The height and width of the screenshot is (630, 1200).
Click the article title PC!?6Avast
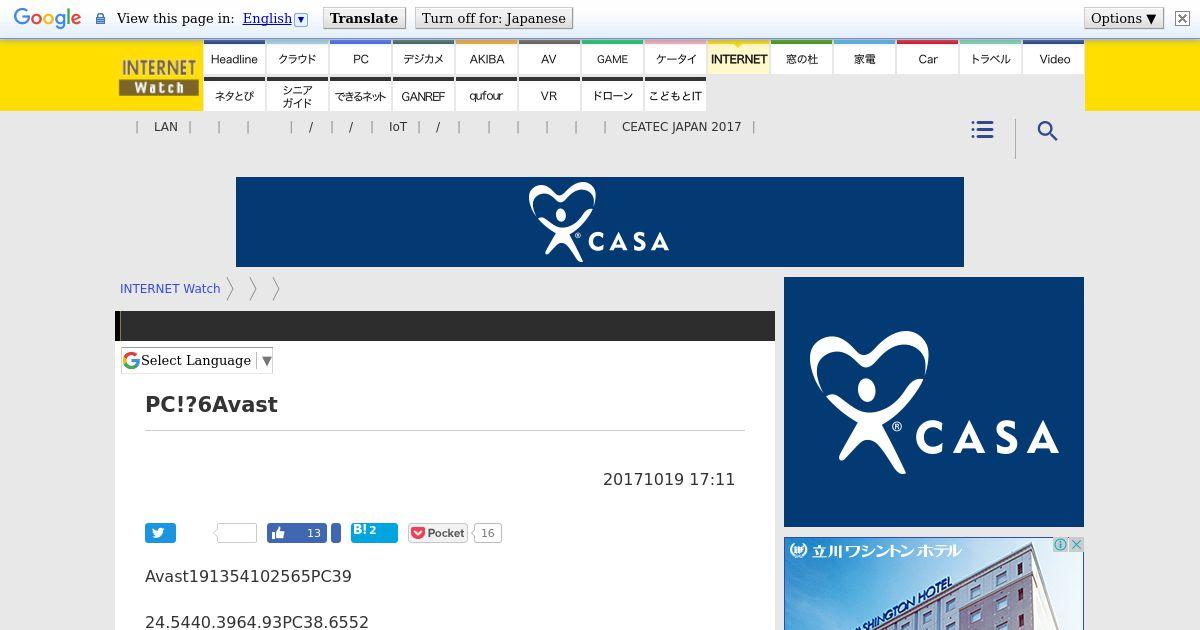[211, 405]
